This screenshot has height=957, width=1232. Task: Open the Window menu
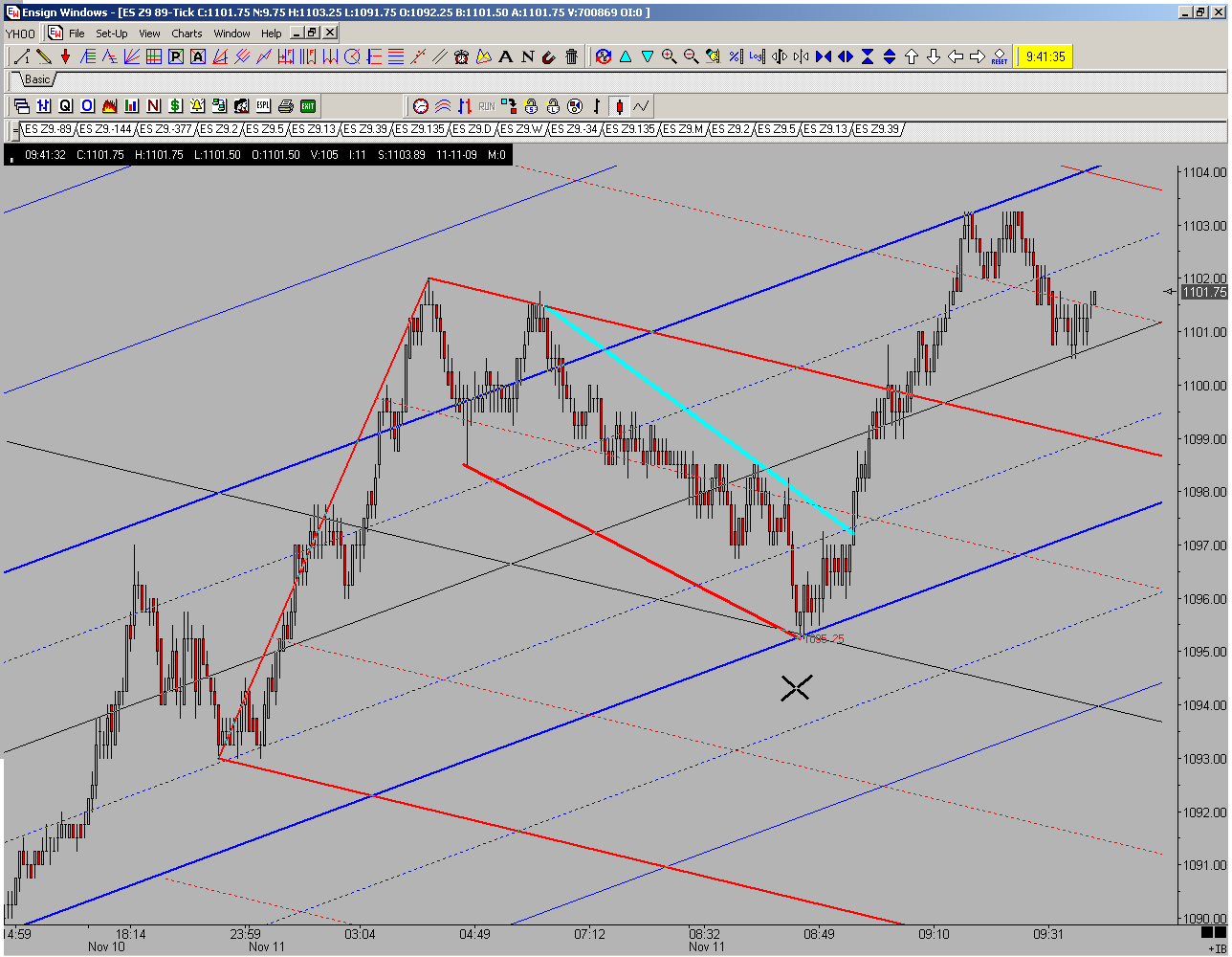(x=231, y=33)
